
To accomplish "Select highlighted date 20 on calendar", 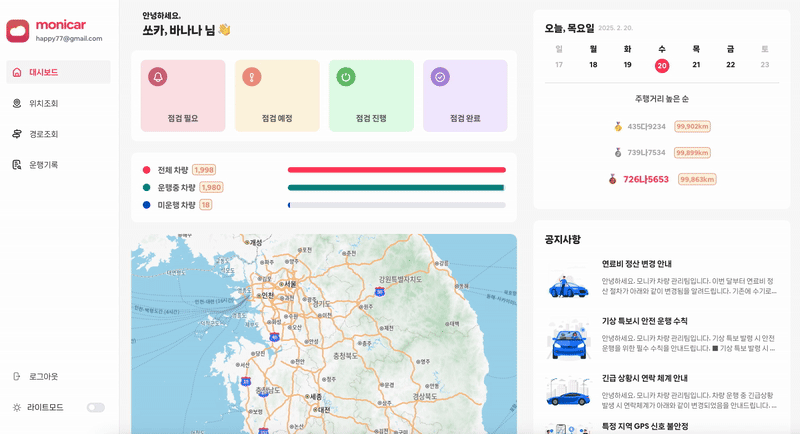I will 662,65.
